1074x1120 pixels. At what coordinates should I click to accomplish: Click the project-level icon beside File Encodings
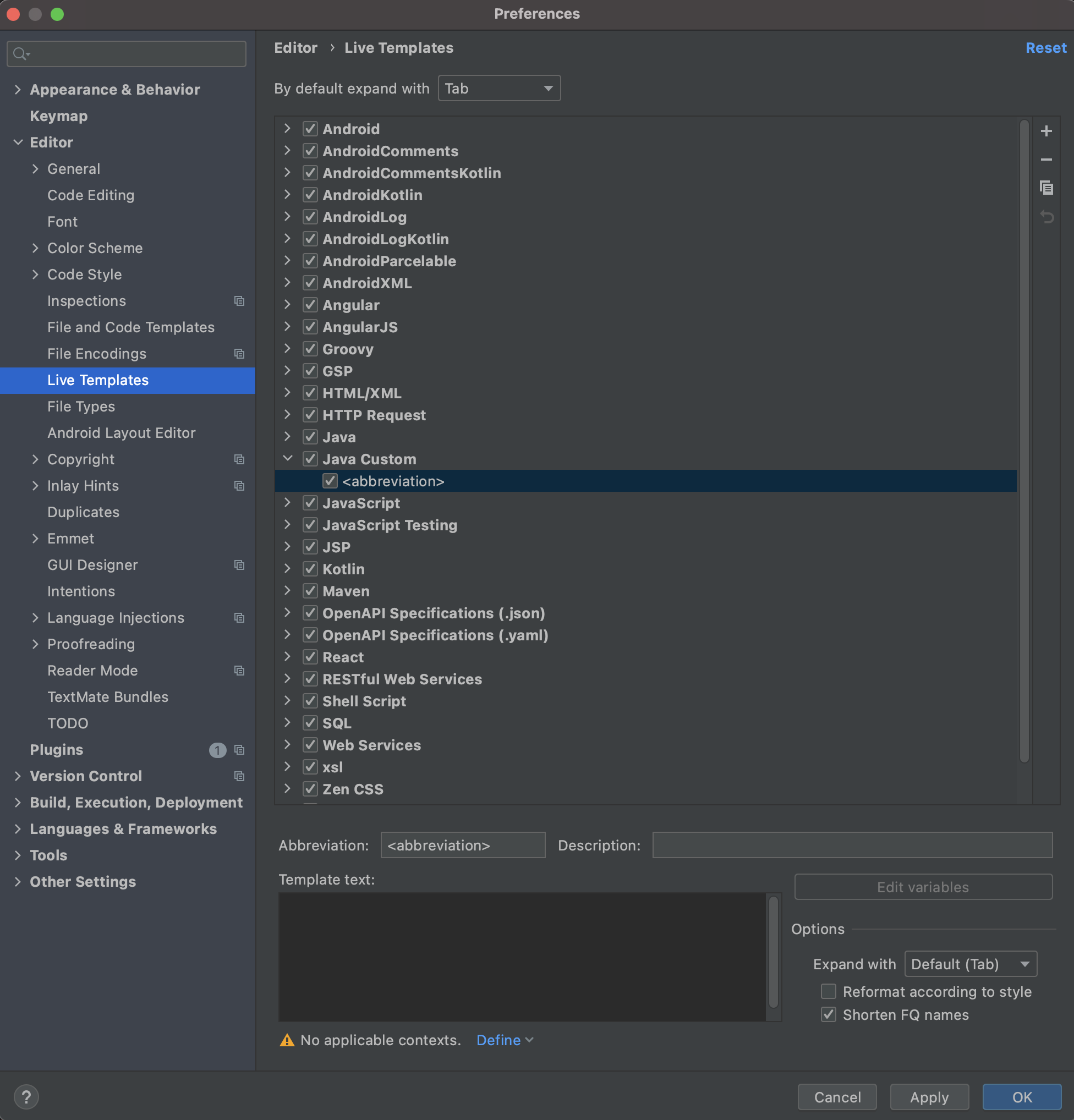point(239,354)
